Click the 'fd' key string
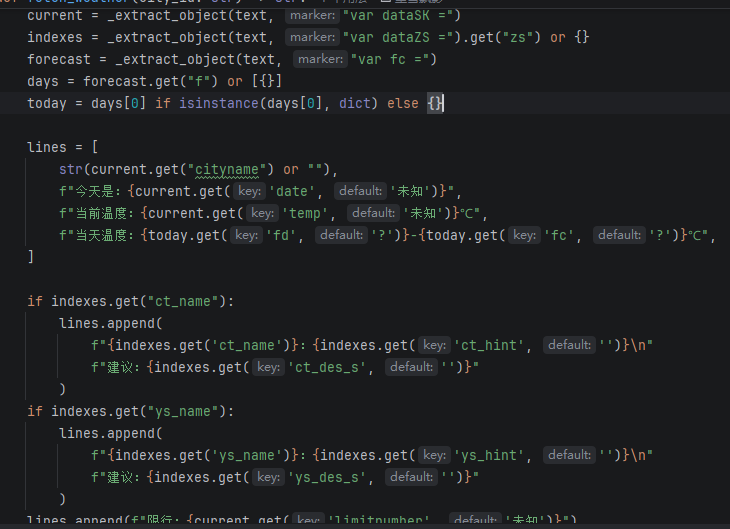This screenshot has width=730, height=529. [x=281, y=235]
